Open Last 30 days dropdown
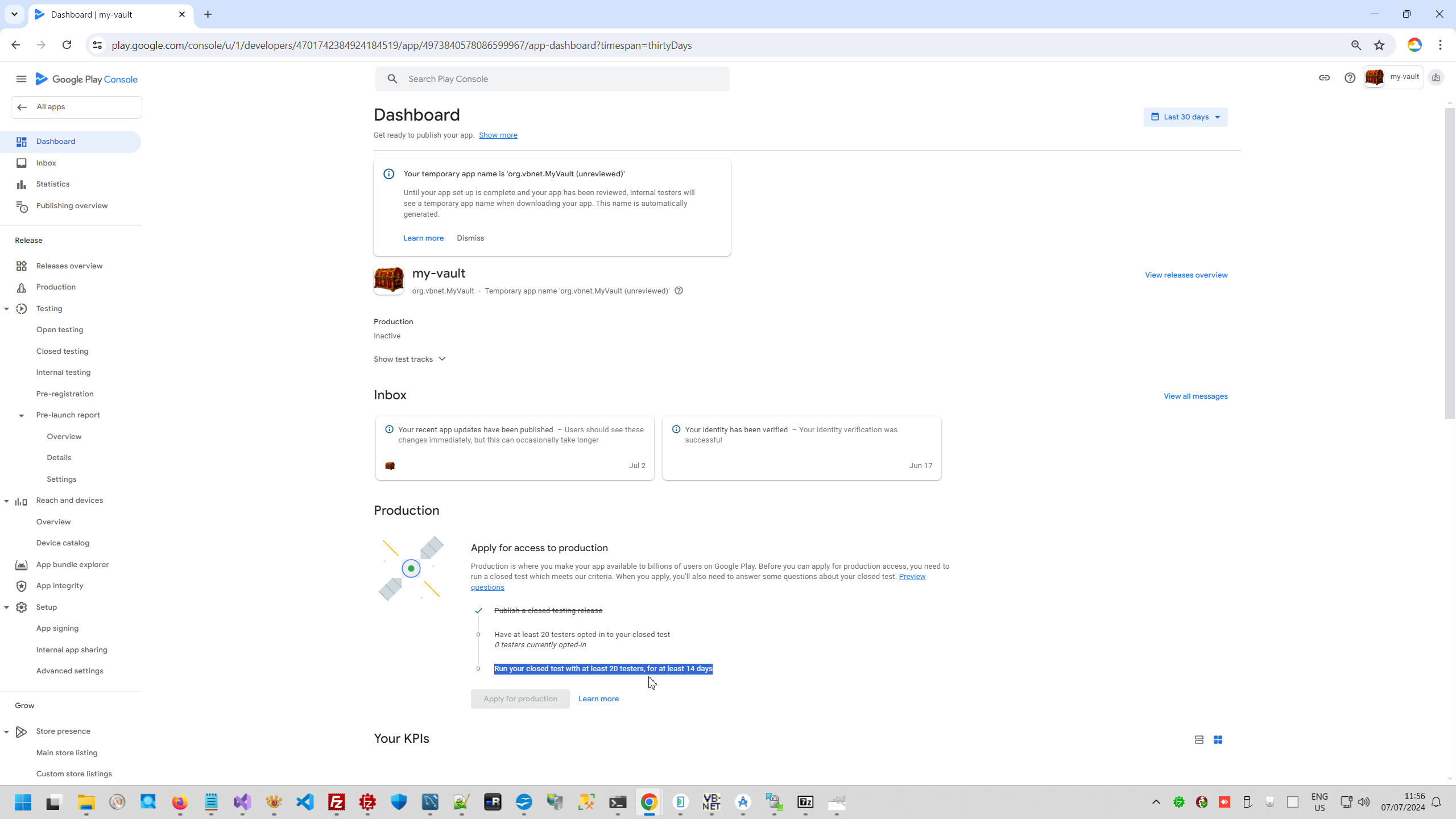Screen dimensions: 1456x819 coord(1185,117)
